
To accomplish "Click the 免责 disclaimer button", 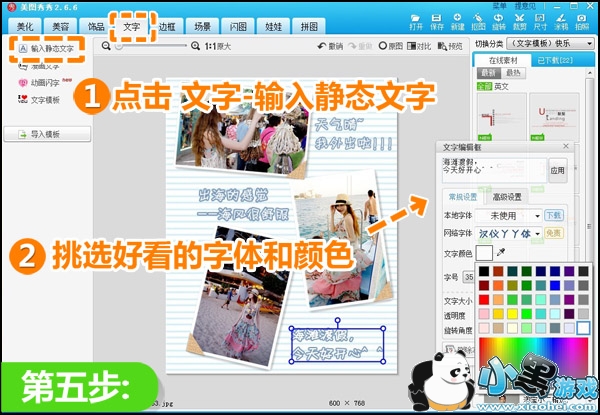I will [554, 233].
